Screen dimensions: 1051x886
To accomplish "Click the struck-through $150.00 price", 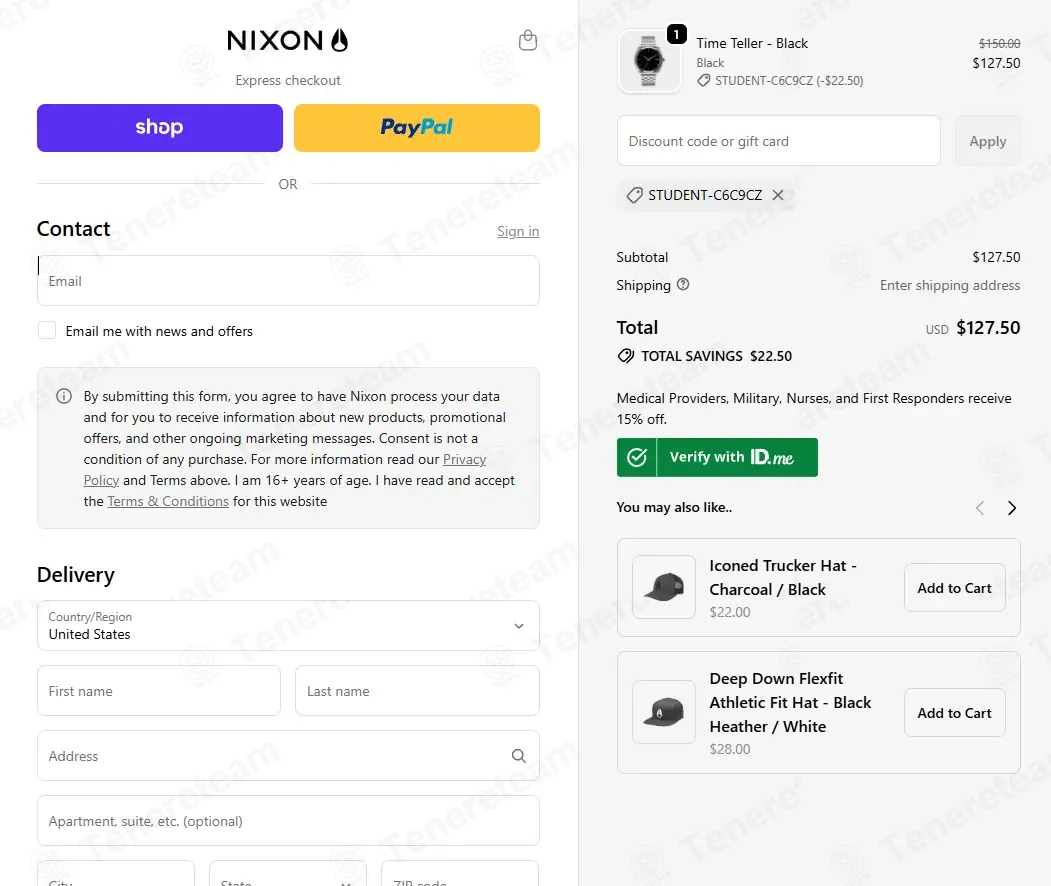I will 999,43.
